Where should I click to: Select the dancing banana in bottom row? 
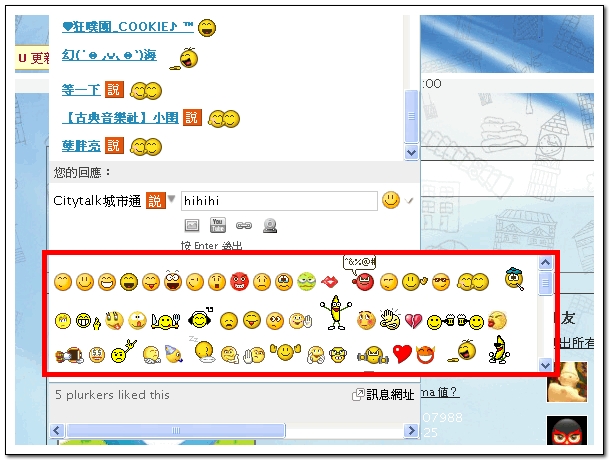(x=499, y=350)
